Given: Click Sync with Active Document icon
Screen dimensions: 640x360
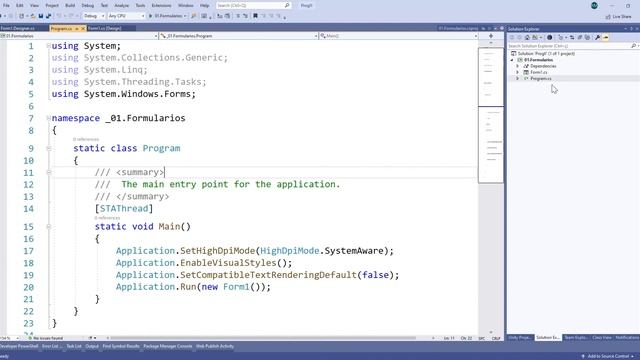Looking at the screenshot, I should pyautogui.click(x=572, y=37).
